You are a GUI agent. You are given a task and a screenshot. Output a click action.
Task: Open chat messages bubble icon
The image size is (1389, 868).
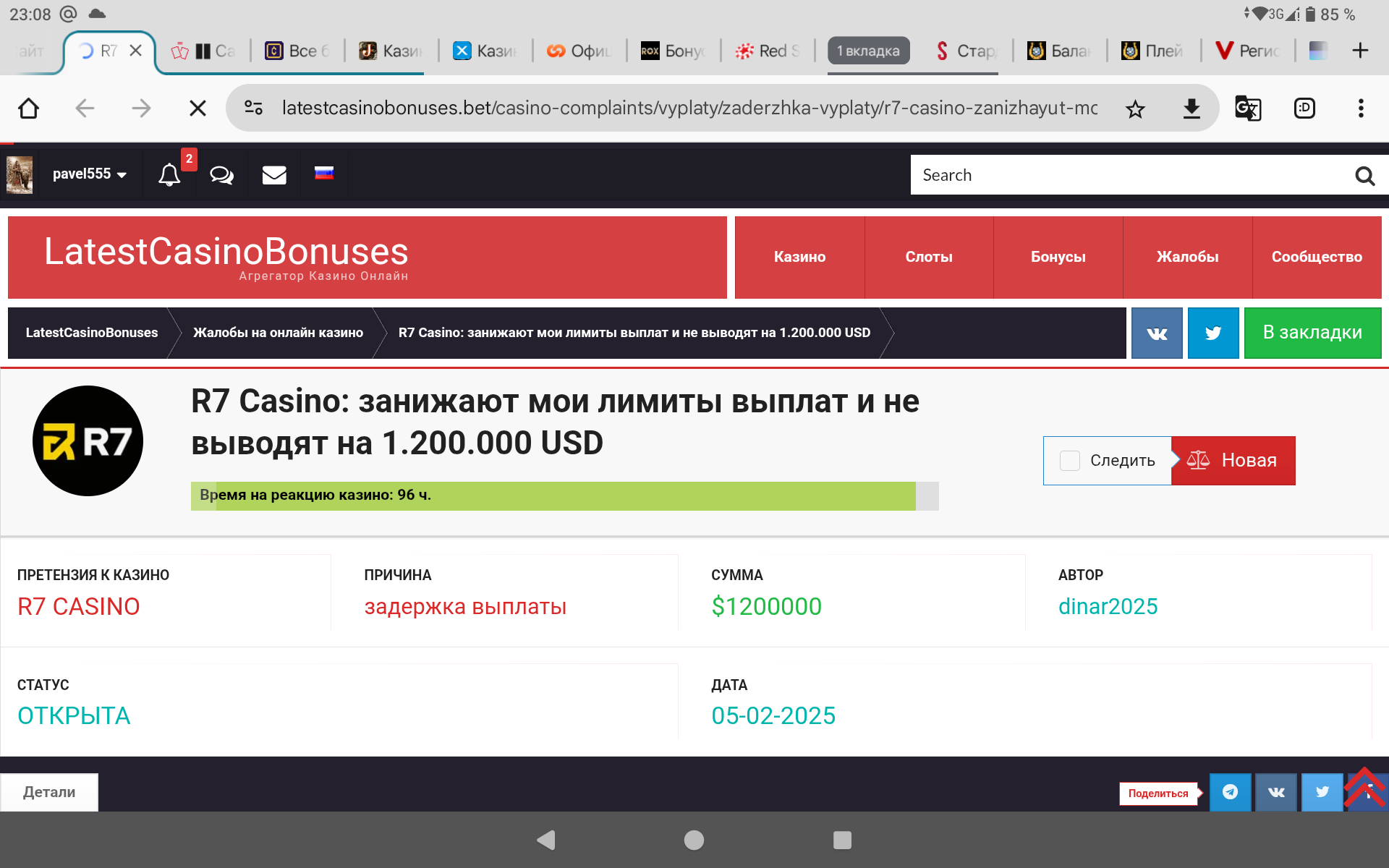pos(221,175)
